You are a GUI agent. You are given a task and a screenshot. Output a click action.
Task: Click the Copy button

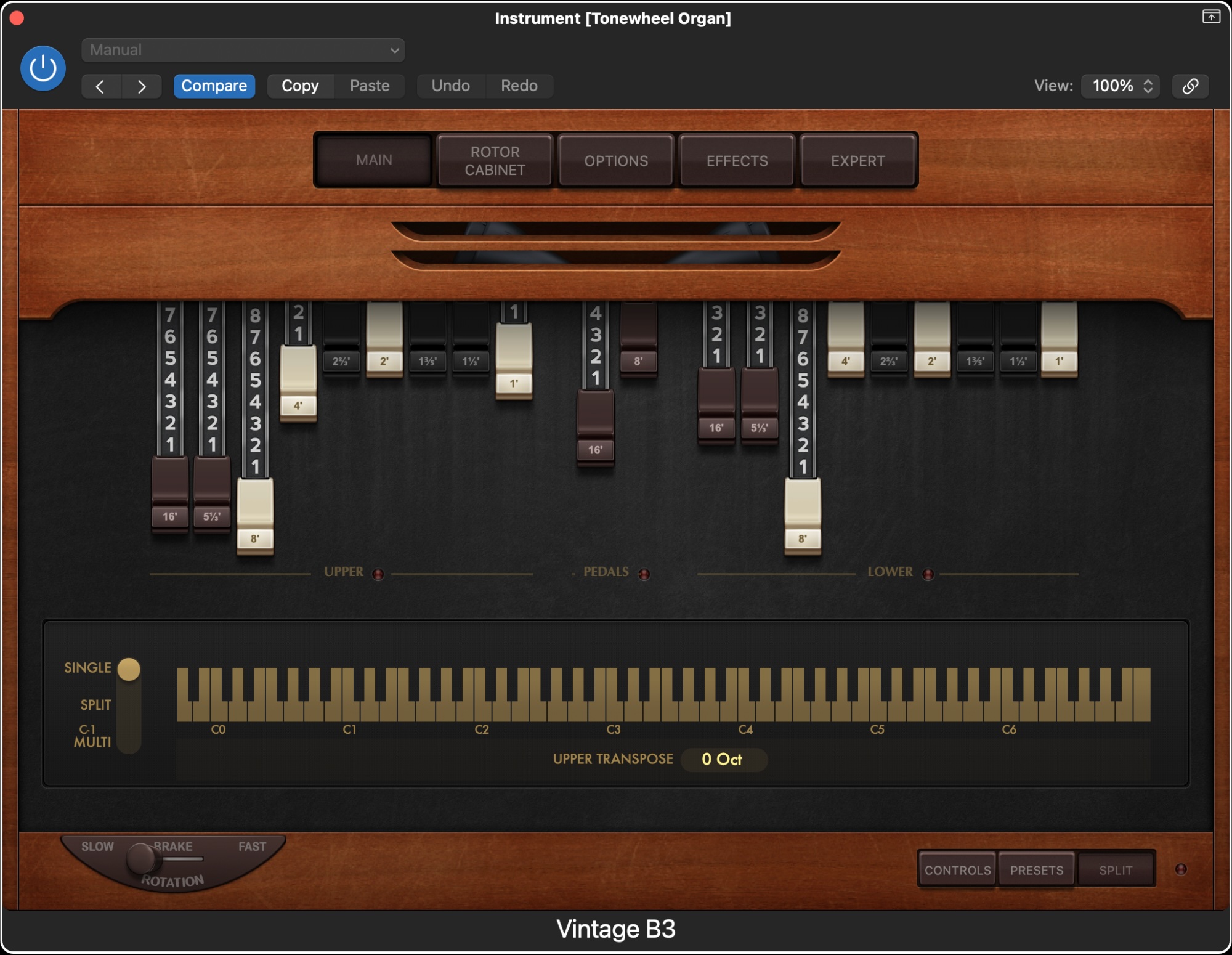click(301, 86)
